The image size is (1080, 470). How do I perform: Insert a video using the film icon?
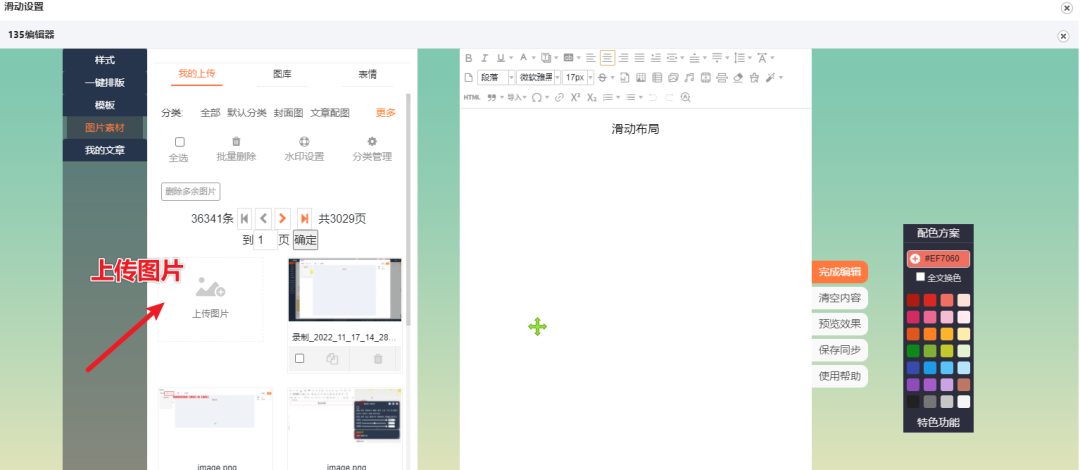click(x=705, y=77)
